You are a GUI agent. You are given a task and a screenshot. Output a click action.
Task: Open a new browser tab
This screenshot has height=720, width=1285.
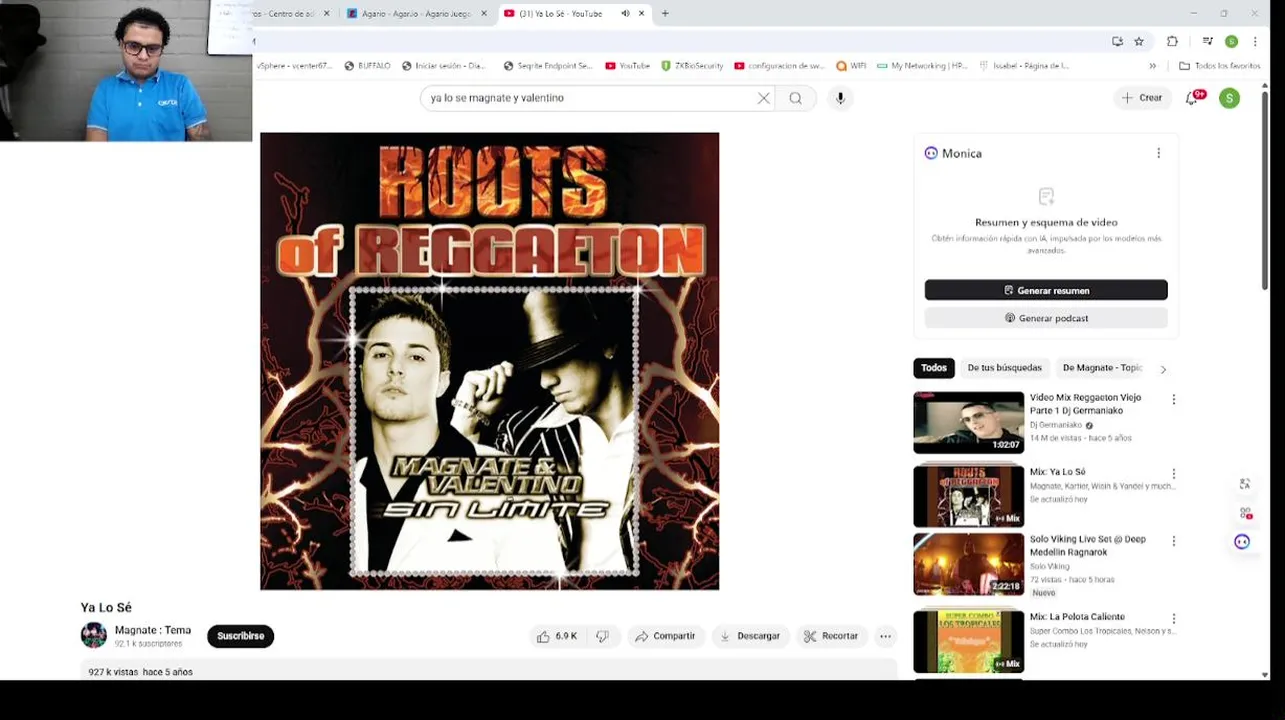click(665, 14)
